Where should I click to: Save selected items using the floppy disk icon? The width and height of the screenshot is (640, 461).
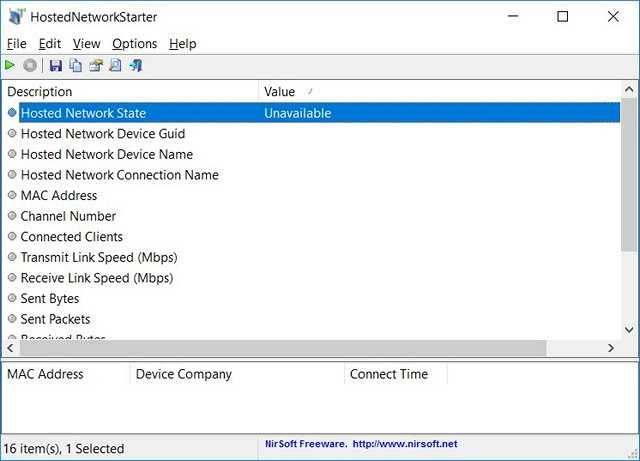pyautogui.click(x=56, y=65)
